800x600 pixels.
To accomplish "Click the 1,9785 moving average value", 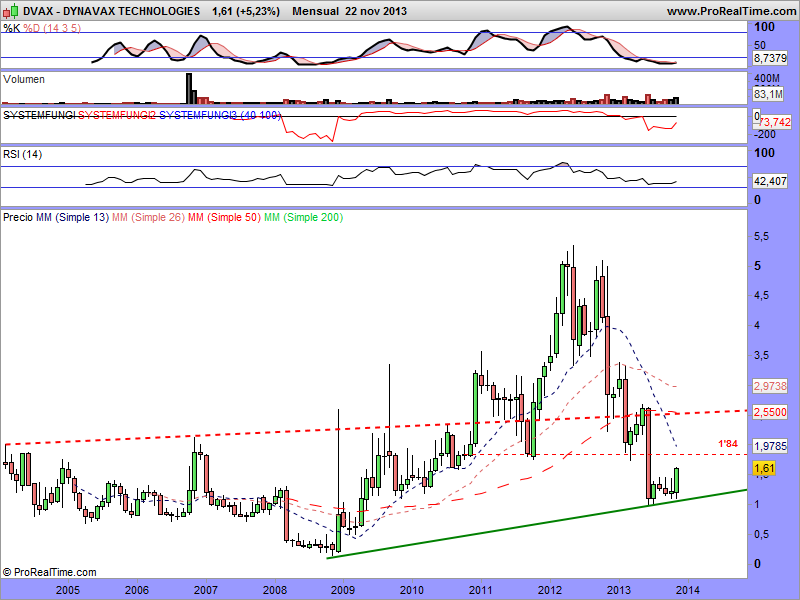I will (770, 446).
